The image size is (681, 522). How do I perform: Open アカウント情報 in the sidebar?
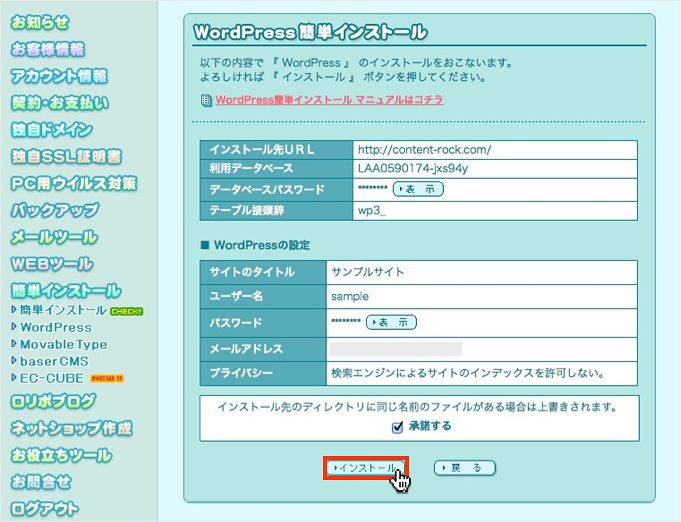pyautogui.click(x=59, y=76)
